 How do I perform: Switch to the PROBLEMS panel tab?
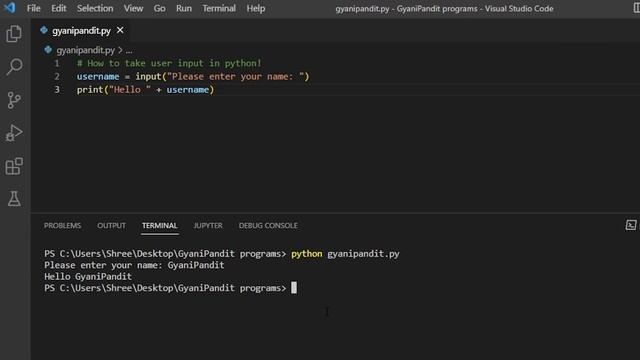coord(62,225)
